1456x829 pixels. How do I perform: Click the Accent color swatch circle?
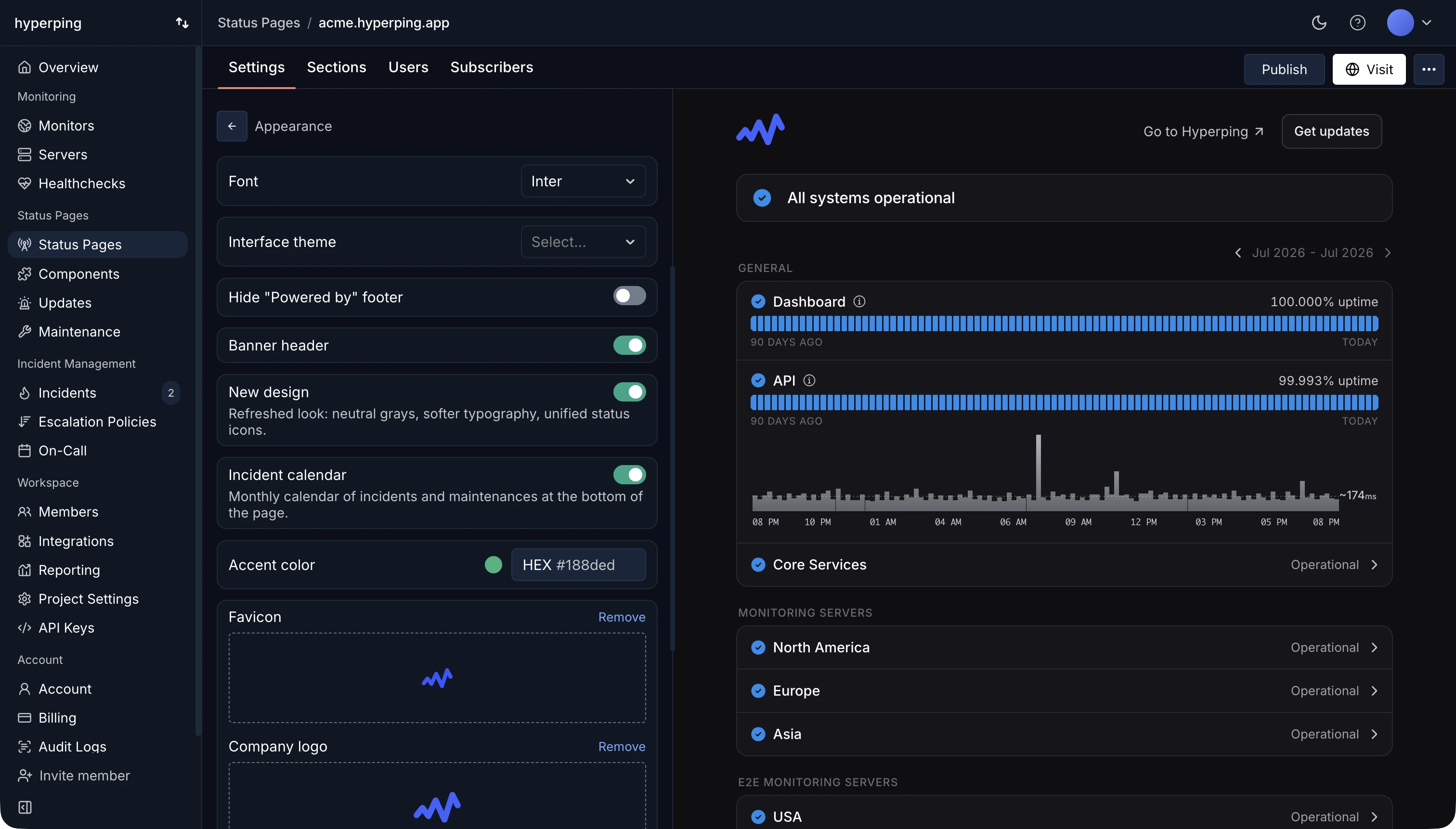(x=493, y=565)
